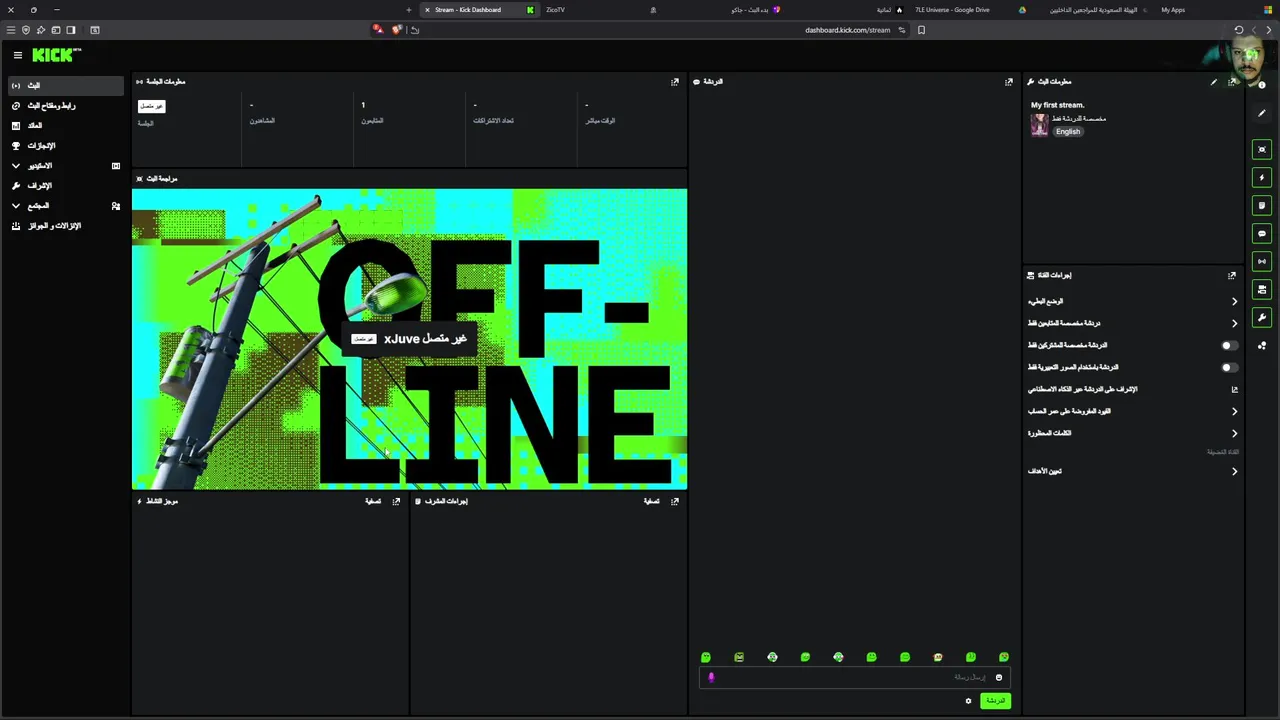
Task: Expand account age restrictions row
Action: point(1133,411)
